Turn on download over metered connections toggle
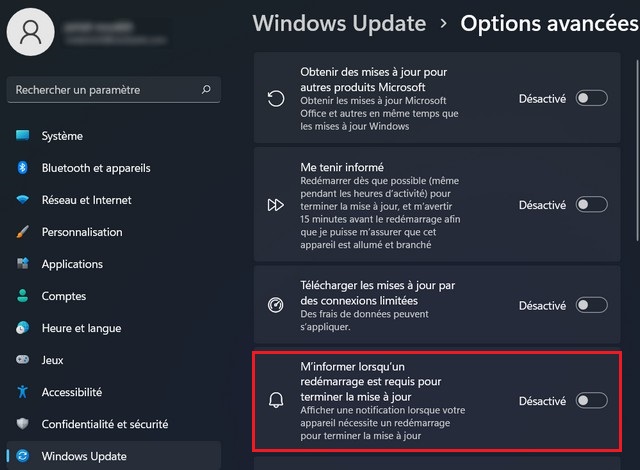The image size is (640, 470). 591,305
